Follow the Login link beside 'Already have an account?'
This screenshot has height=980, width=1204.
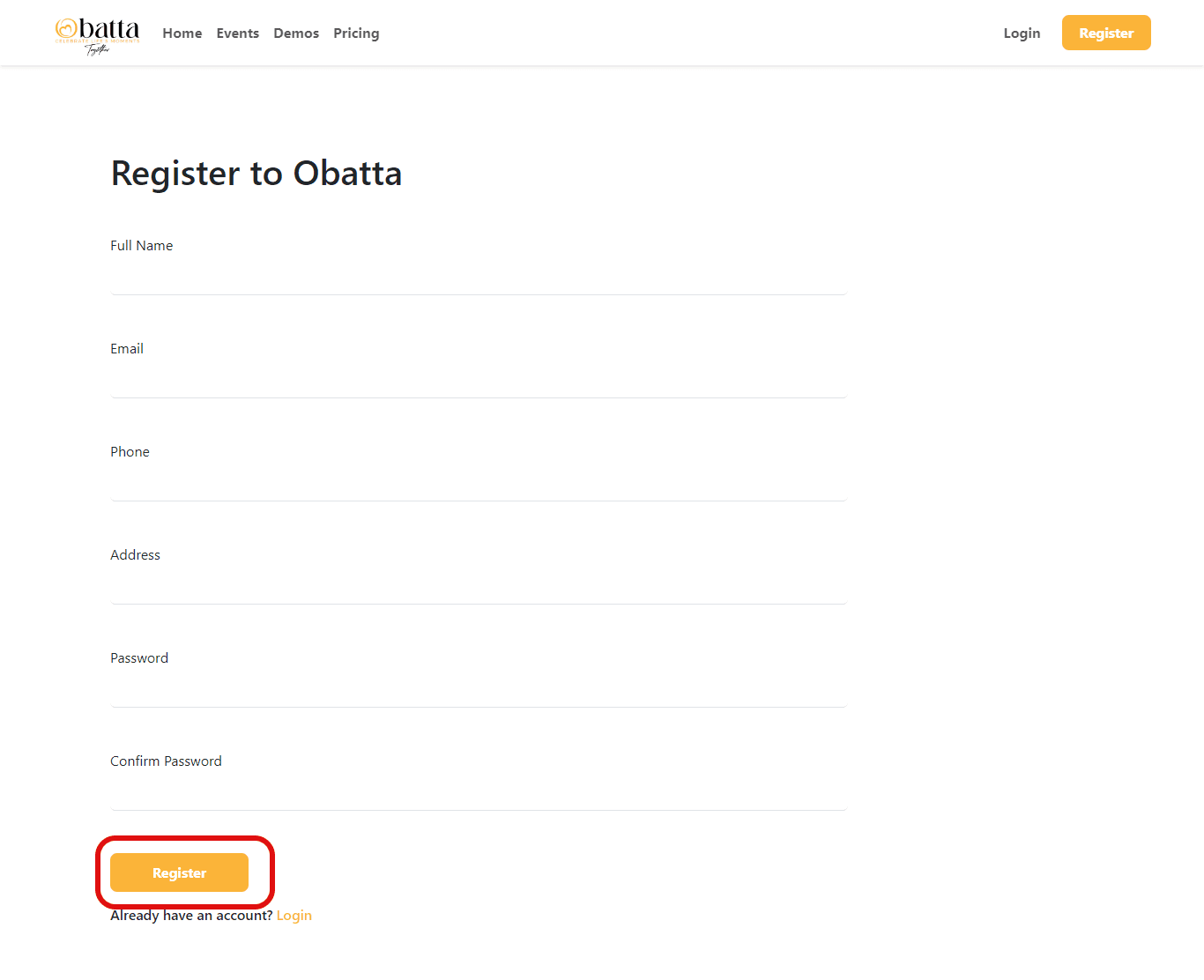point(294,916)
